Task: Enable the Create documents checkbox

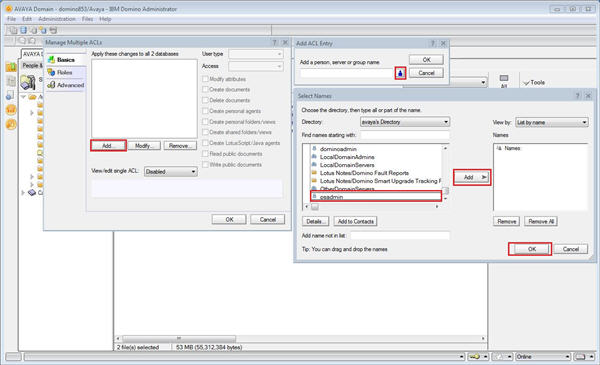Action: (x=205, y=89)
